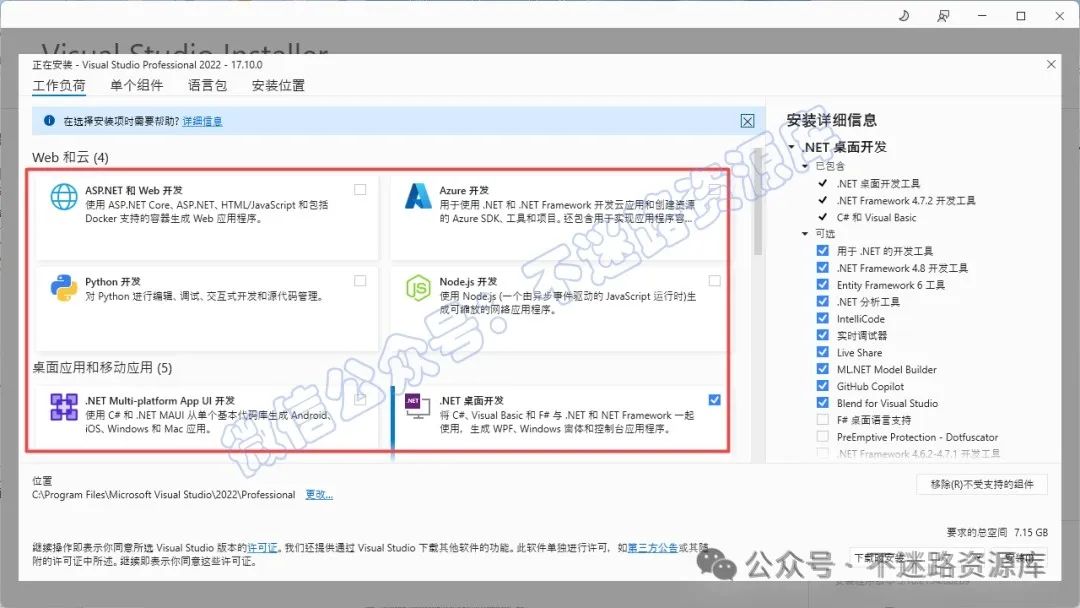Uncheck .NET 分析工具 option
The height and width of the screenshot is (608, 1080).
tap(822, 301)
